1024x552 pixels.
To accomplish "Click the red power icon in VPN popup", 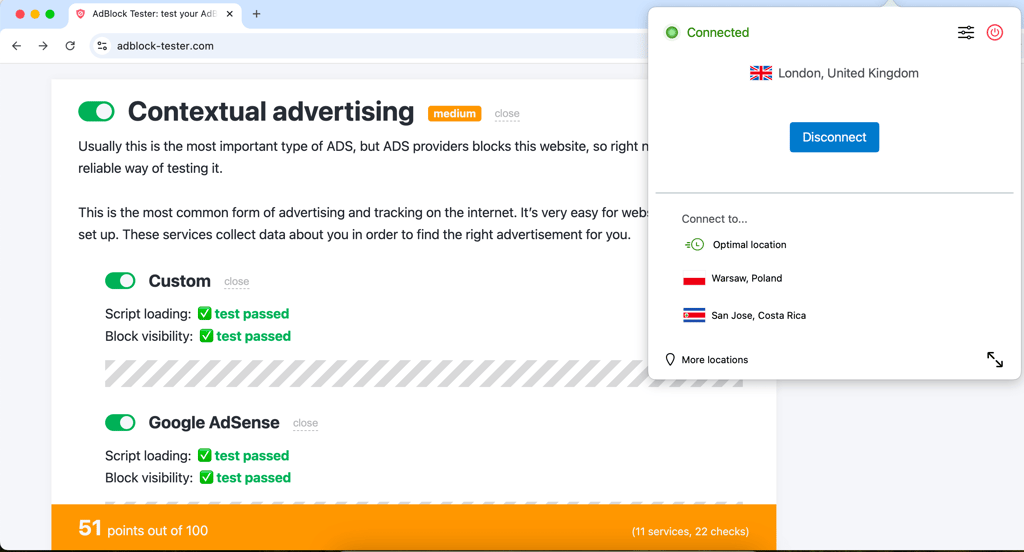I will (x=995, y=33).
